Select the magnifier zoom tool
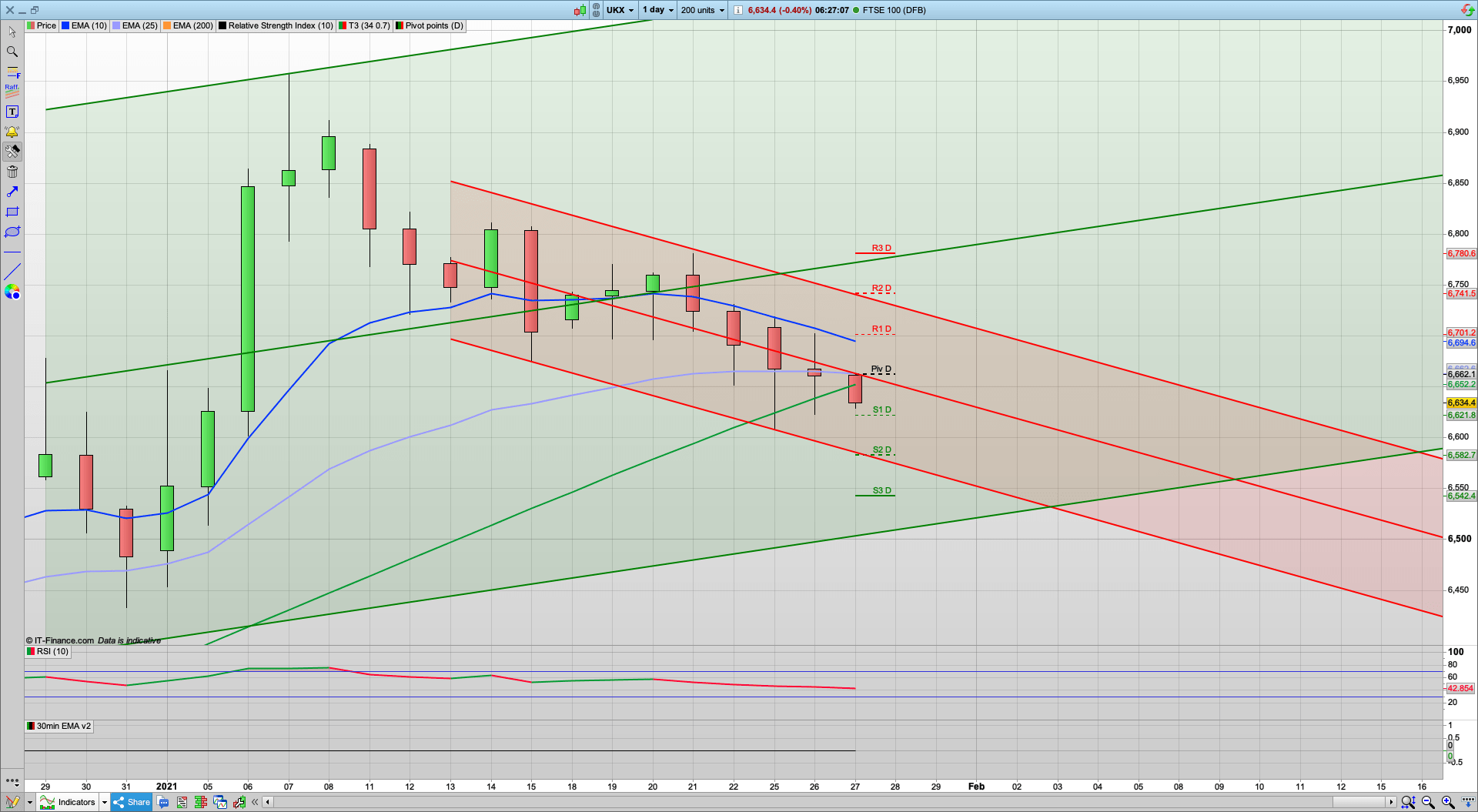Screen dimensions: 1478x812 12,52
